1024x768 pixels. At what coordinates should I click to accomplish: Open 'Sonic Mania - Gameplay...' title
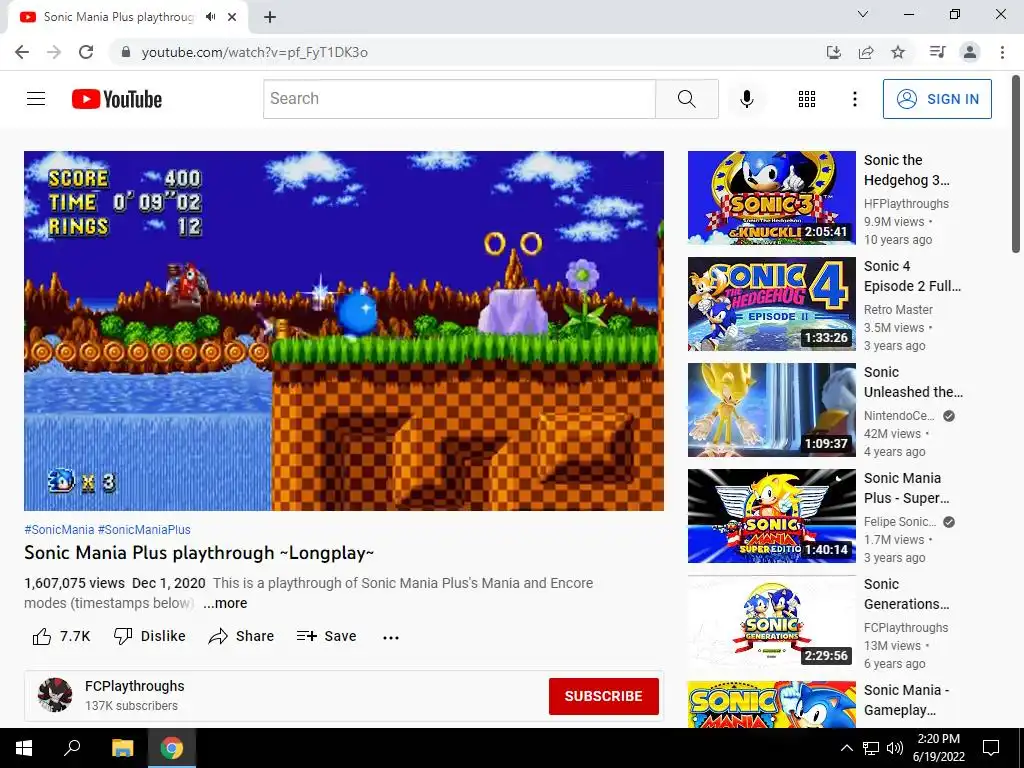point(906,699)
